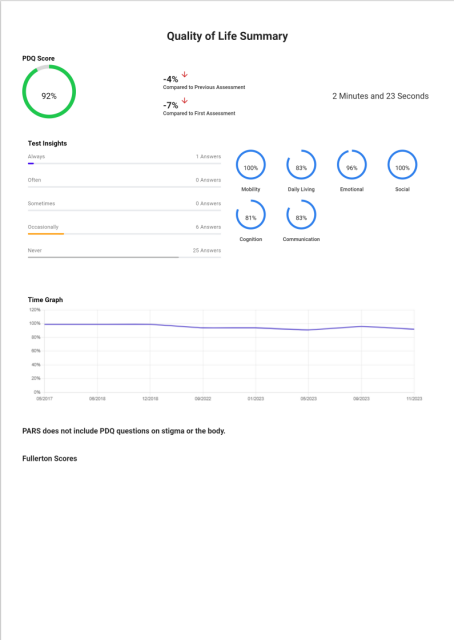This screenshot has height=640, width=454.
Task: Select the Cognition 81% circle gauge
Action: pyautogui.click(x=251, y=215)
